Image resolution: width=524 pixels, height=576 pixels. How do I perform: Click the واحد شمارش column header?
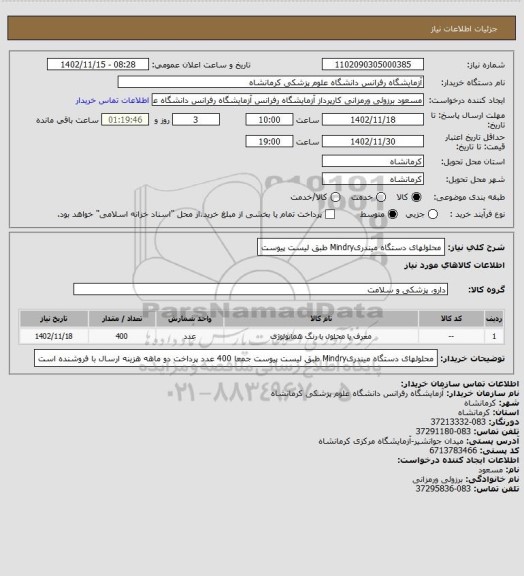point(190,318)
